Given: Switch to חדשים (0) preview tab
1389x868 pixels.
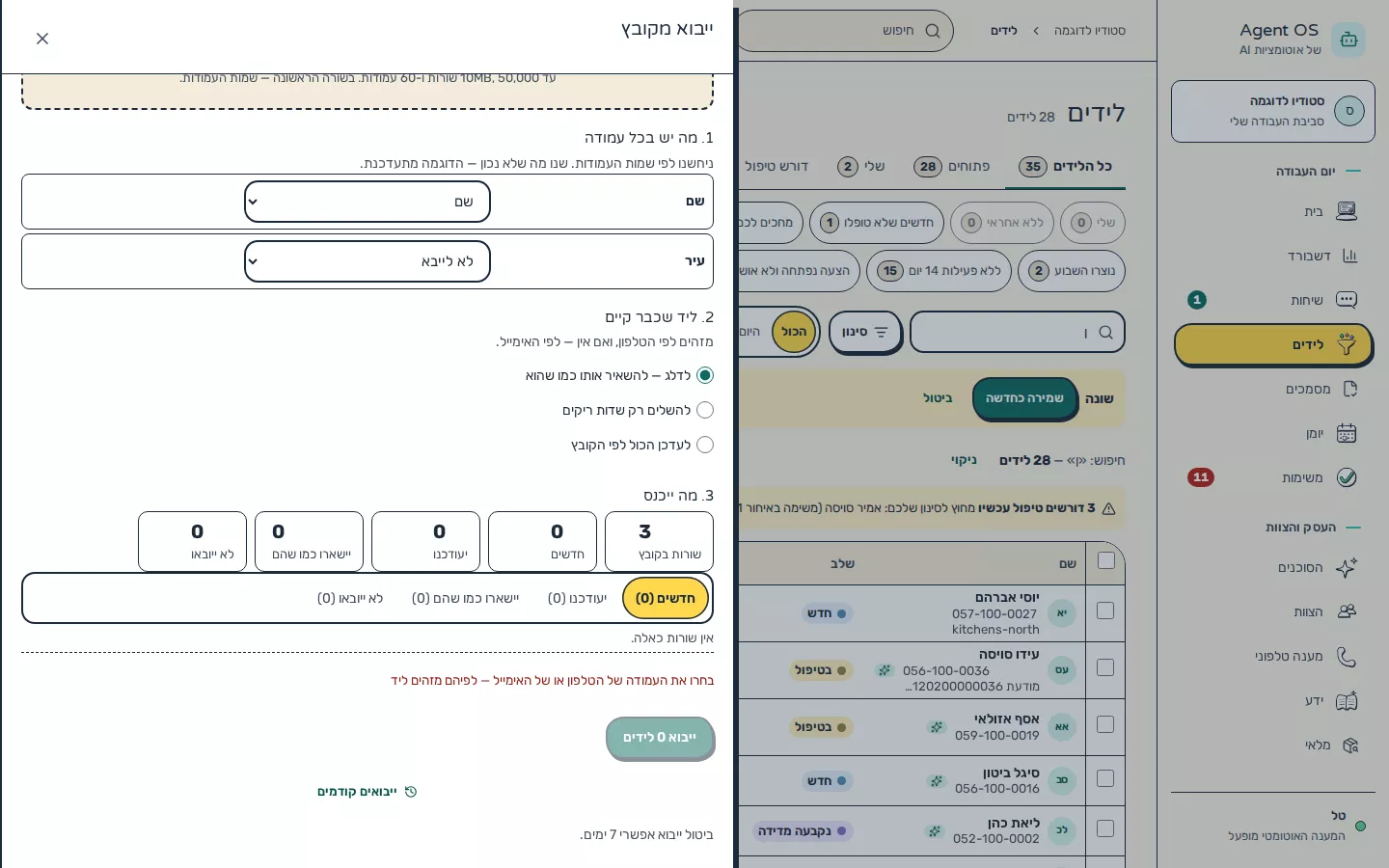Looking at the screenshot, I should tap(666, 598).
